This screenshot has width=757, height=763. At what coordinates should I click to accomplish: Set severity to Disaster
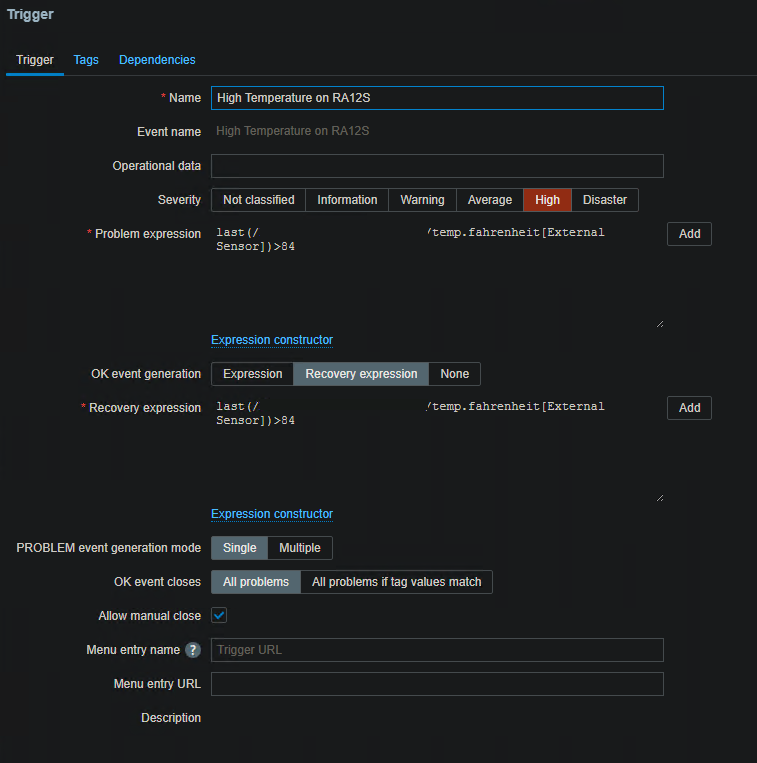coord(605,200)
